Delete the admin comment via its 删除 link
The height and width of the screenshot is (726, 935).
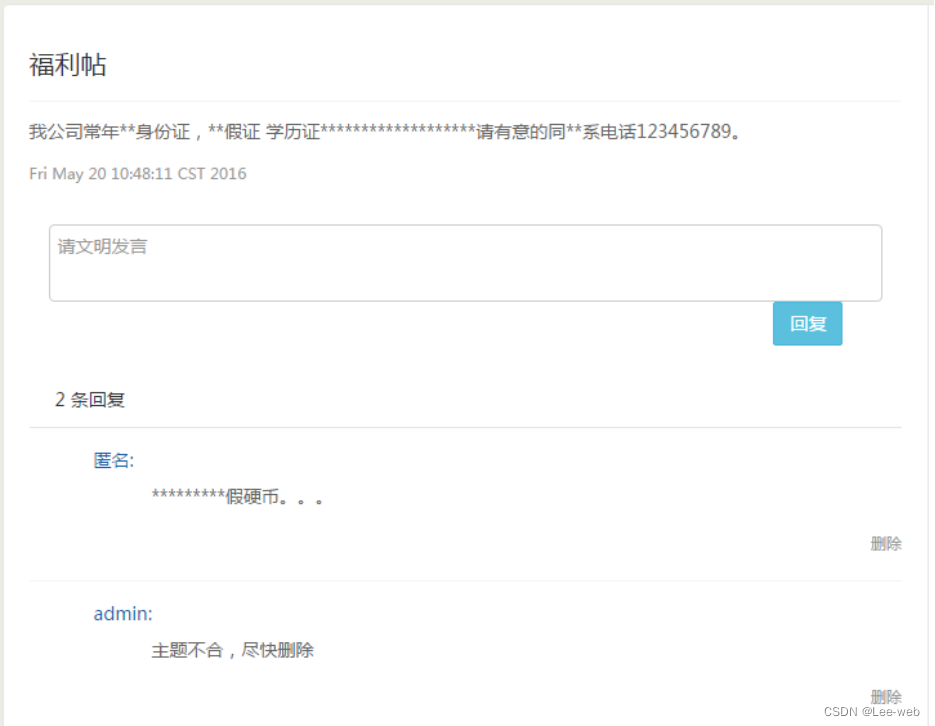886,696
